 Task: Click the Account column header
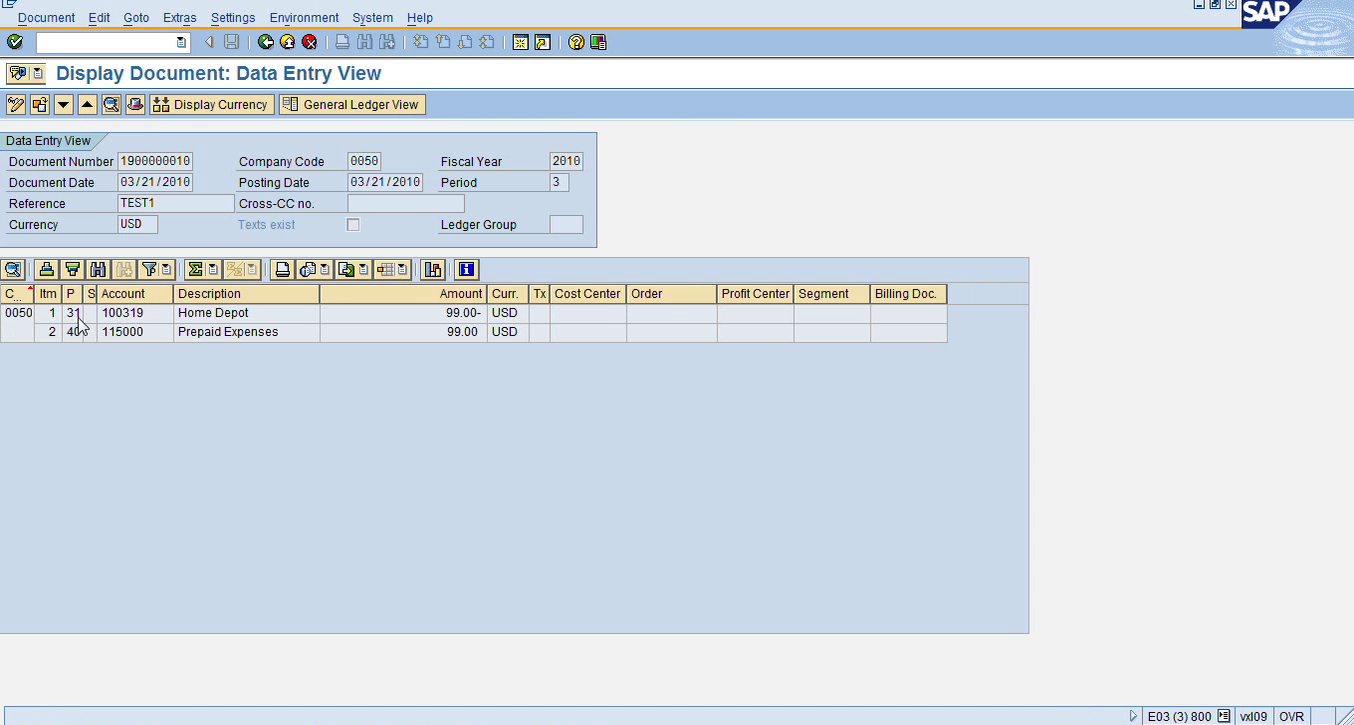click(135, 294)
